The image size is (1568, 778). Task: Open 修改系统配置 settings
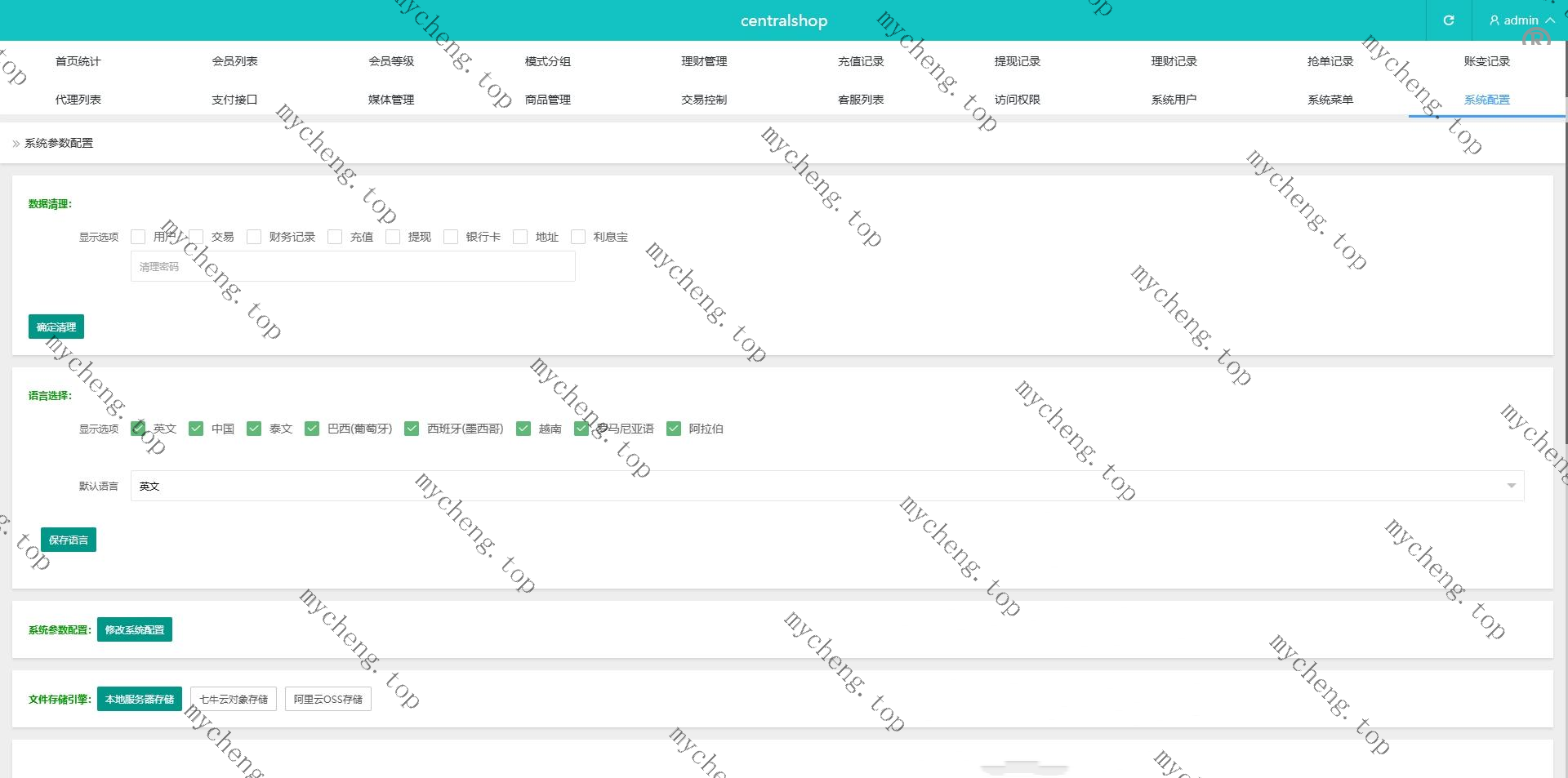point(135,629)
